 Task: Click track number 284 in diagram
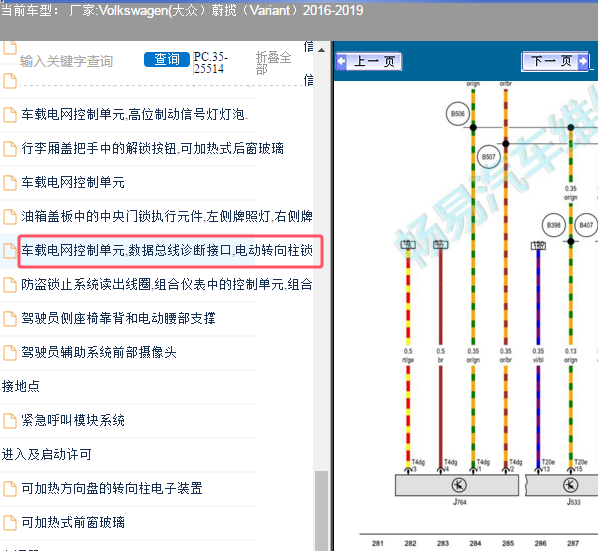pos(475,543)
